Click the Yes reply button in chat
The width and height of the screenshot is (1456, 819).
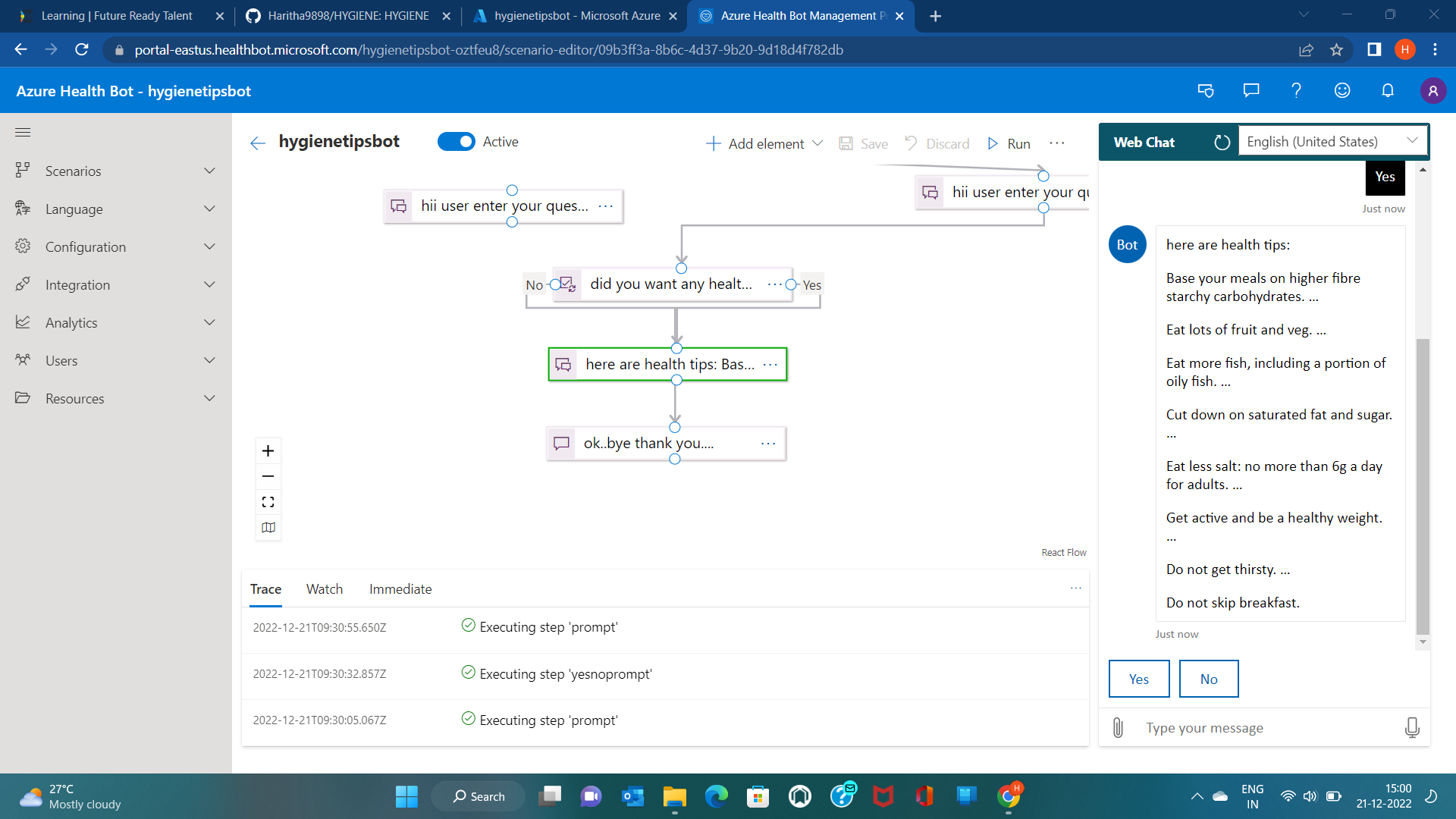[x=1138, y=679]
